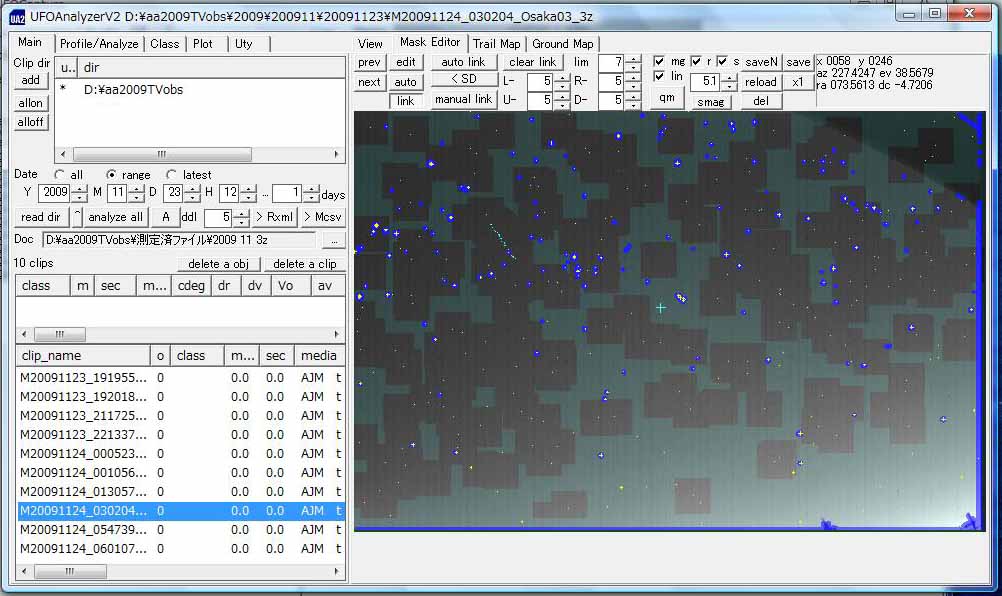Click the cyan crosshair marker in sky image
The height and width of the screenshot is (596, 1002).
tap(661, 308)
